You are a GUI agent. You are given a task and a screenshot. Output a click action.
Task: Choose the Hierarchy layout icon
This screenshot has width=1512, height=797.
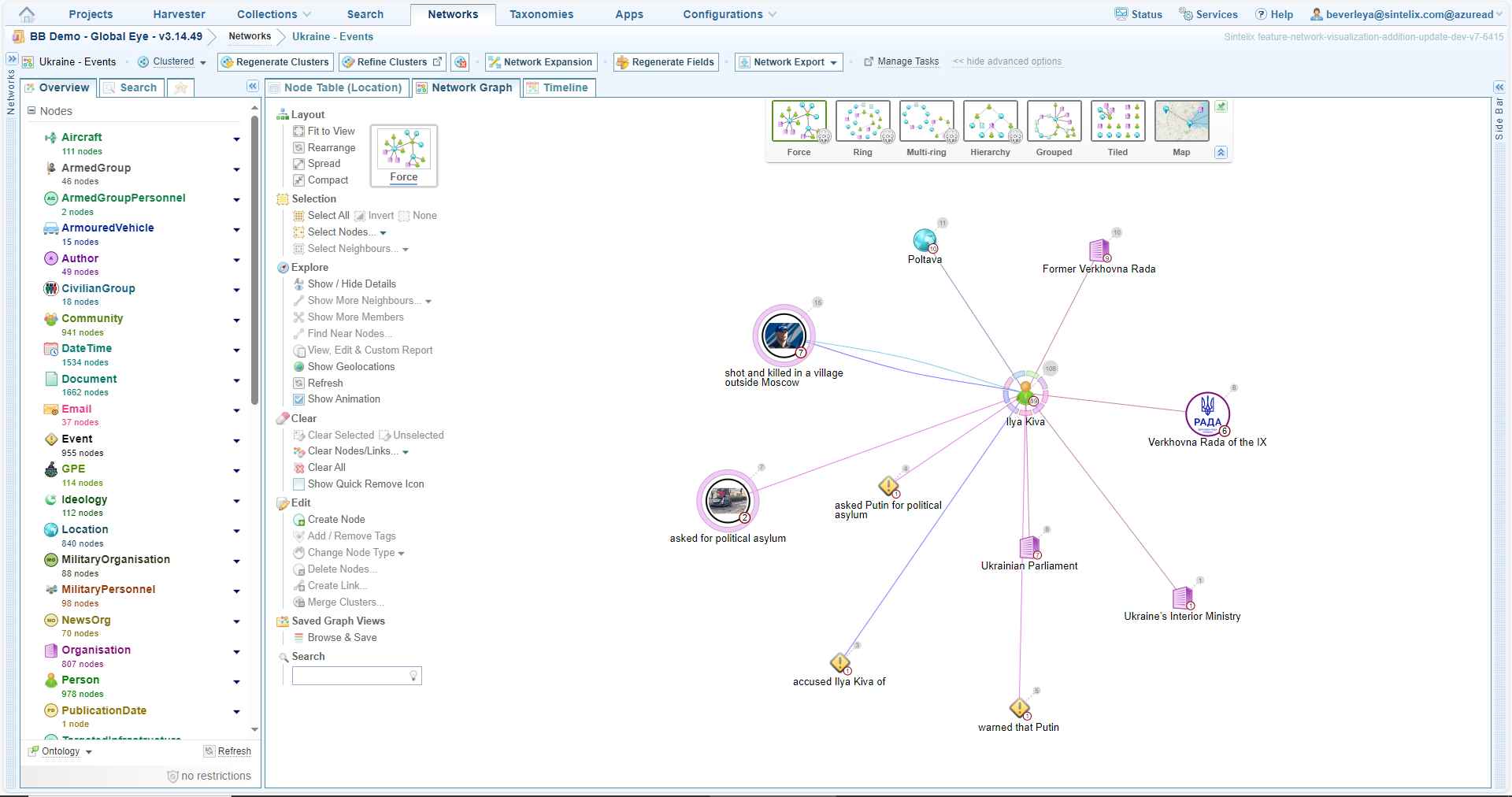[x=990, y=122]
